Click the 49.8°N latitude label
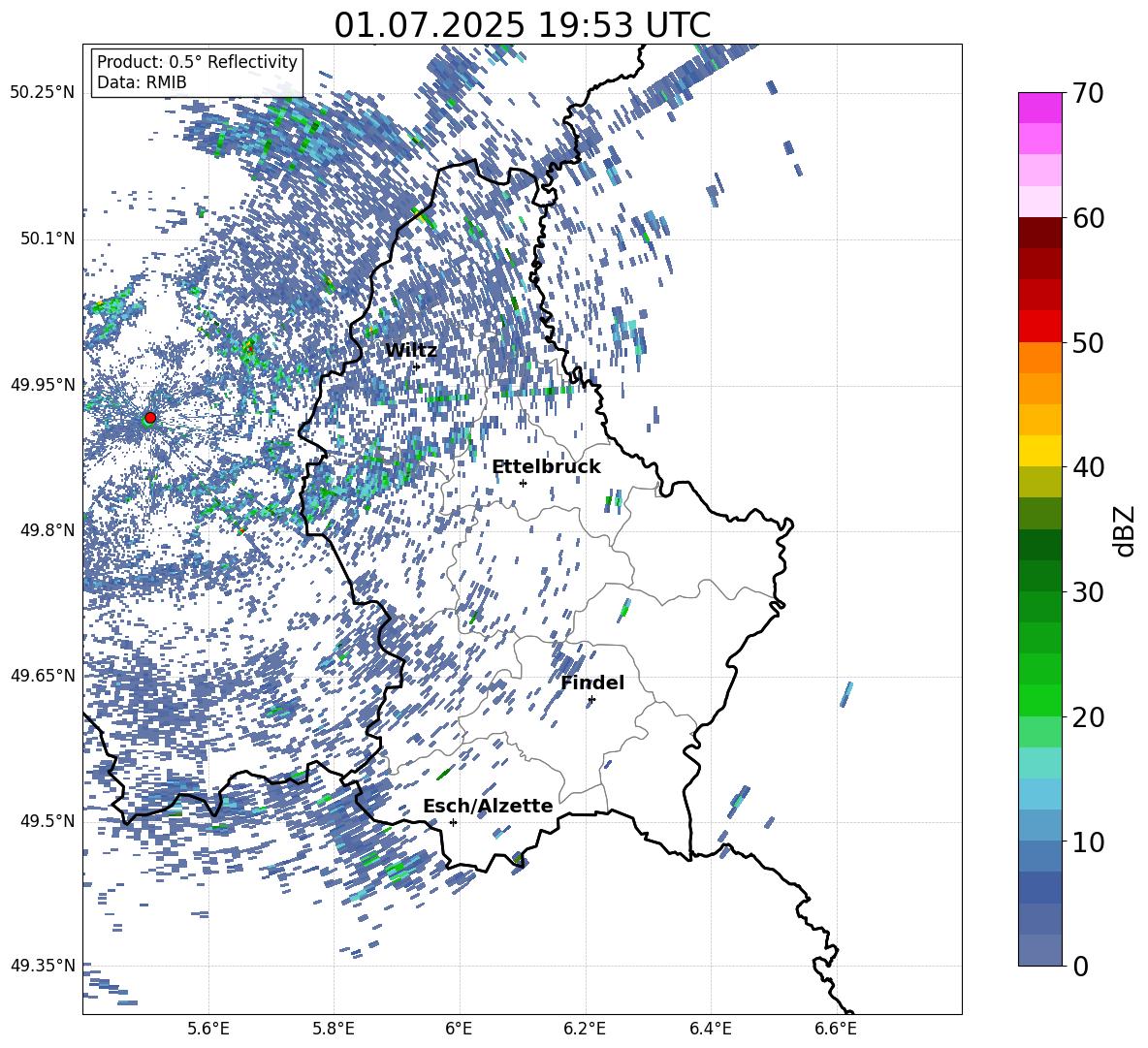 coord(48,530)
